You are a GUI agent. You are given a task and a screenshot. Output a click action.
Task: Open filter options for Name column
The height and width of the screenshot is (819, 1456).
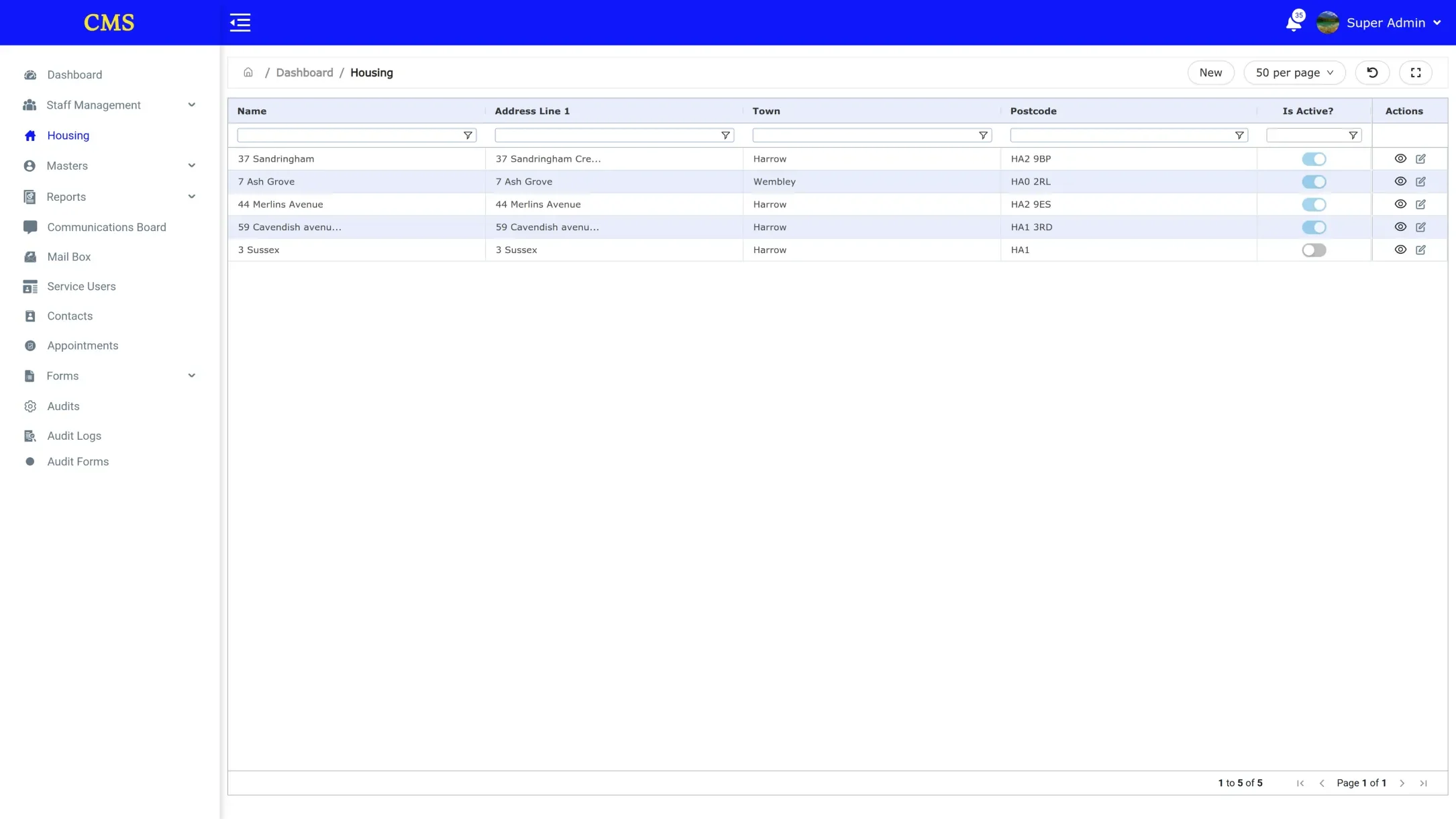(468, 136)
